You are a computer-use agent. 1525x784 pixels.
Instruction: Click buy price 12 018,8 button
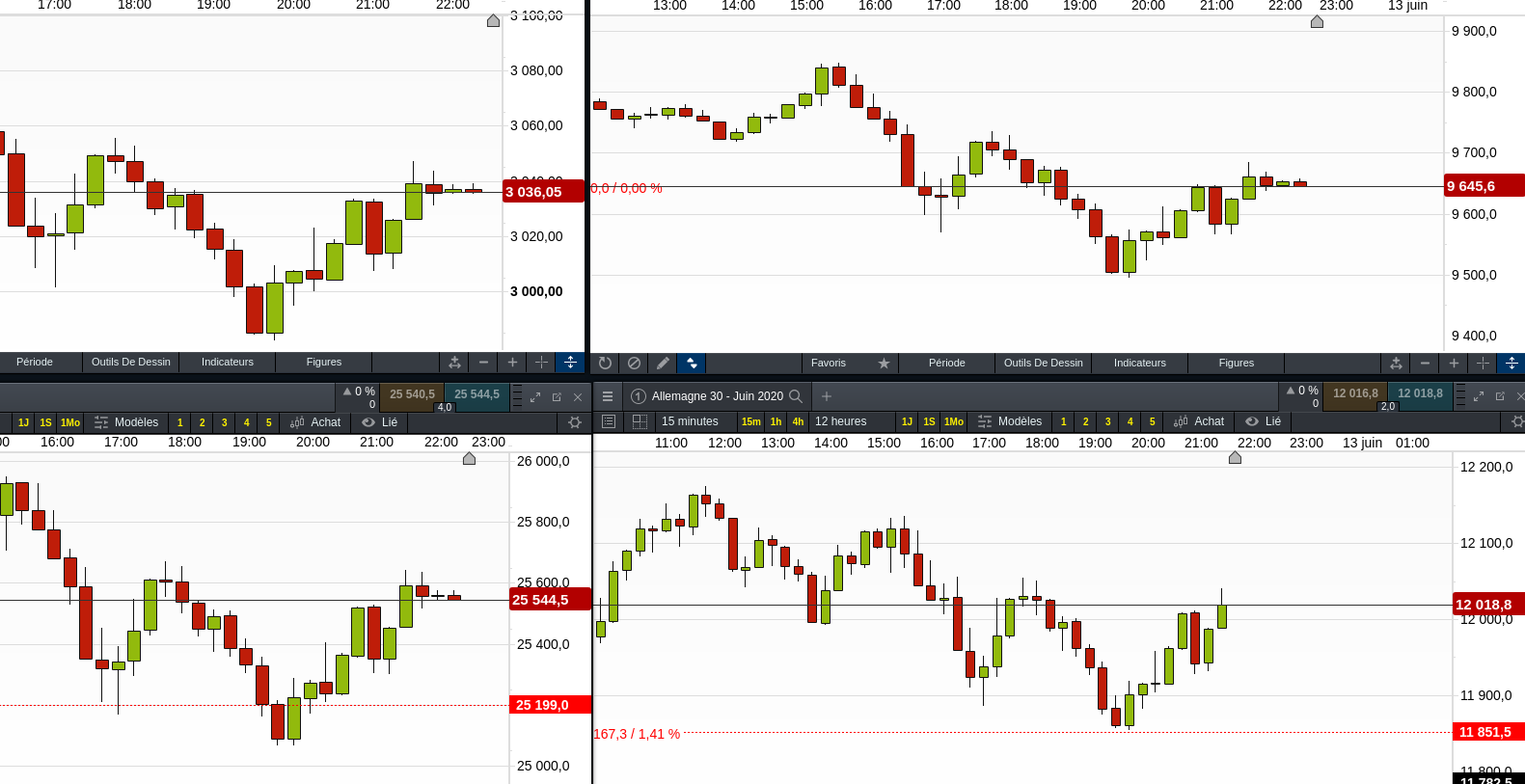point(1420,394)
